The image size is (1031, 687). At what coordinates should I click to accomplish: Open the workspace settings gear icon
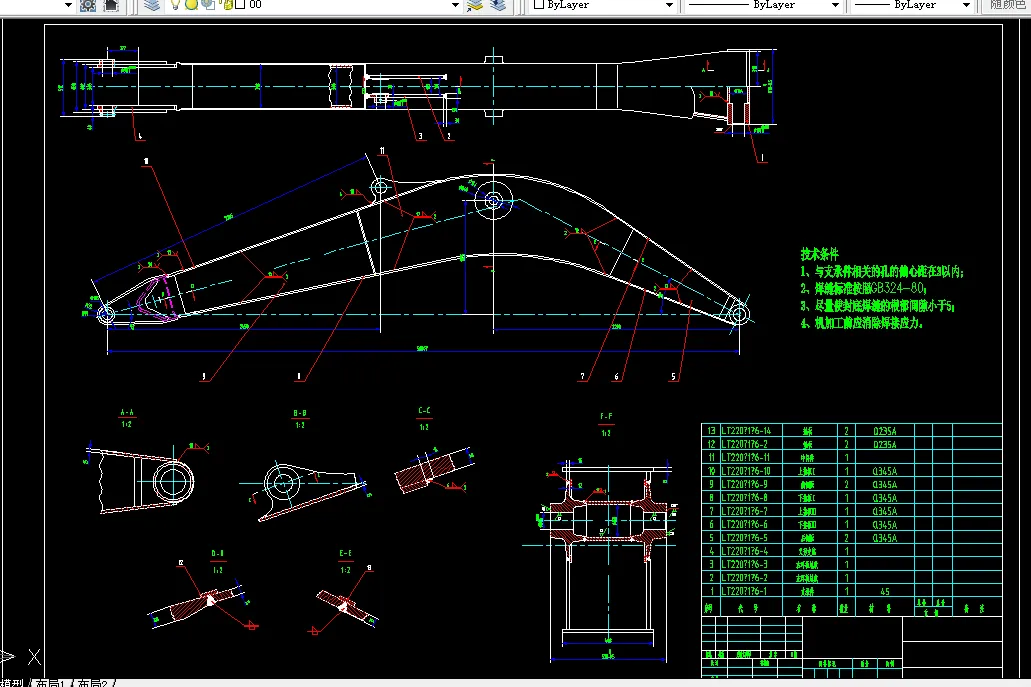tap(87, 5)
